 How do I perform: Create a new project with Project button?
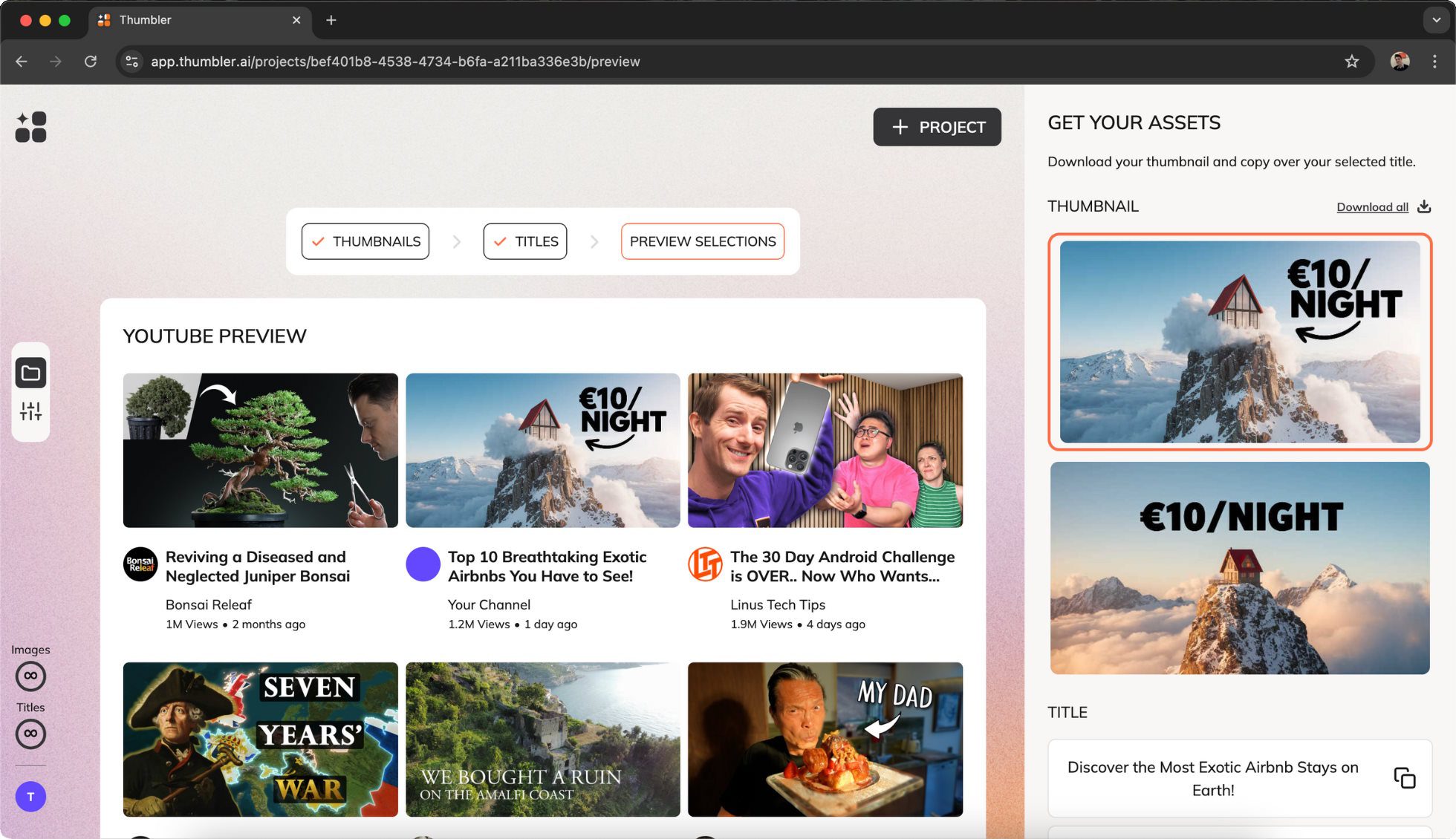(x=937, y=127)
